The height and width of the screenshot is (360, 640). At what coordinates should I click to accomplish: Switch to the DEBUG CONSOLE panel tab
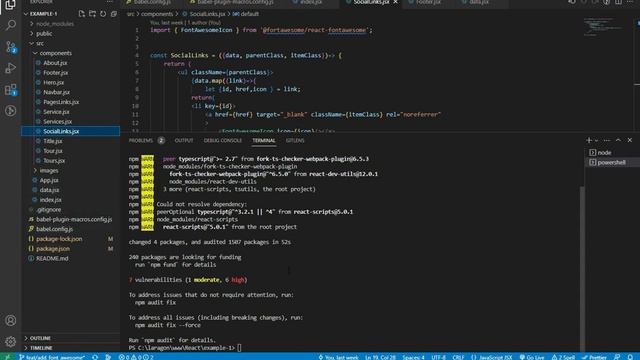pos(222,140)
